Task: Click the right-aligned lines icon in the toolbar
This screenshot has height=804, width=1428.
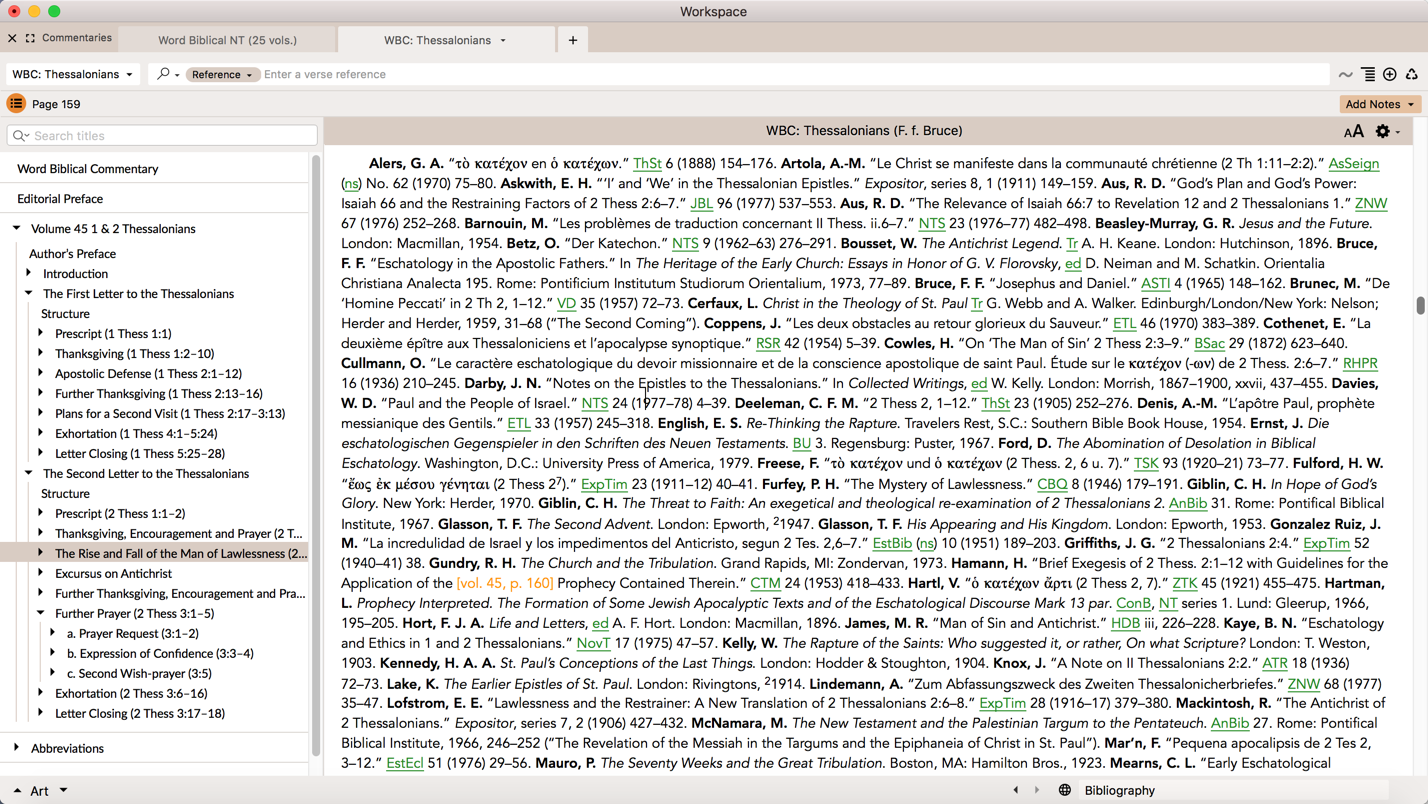Action: pos(1368,74)
